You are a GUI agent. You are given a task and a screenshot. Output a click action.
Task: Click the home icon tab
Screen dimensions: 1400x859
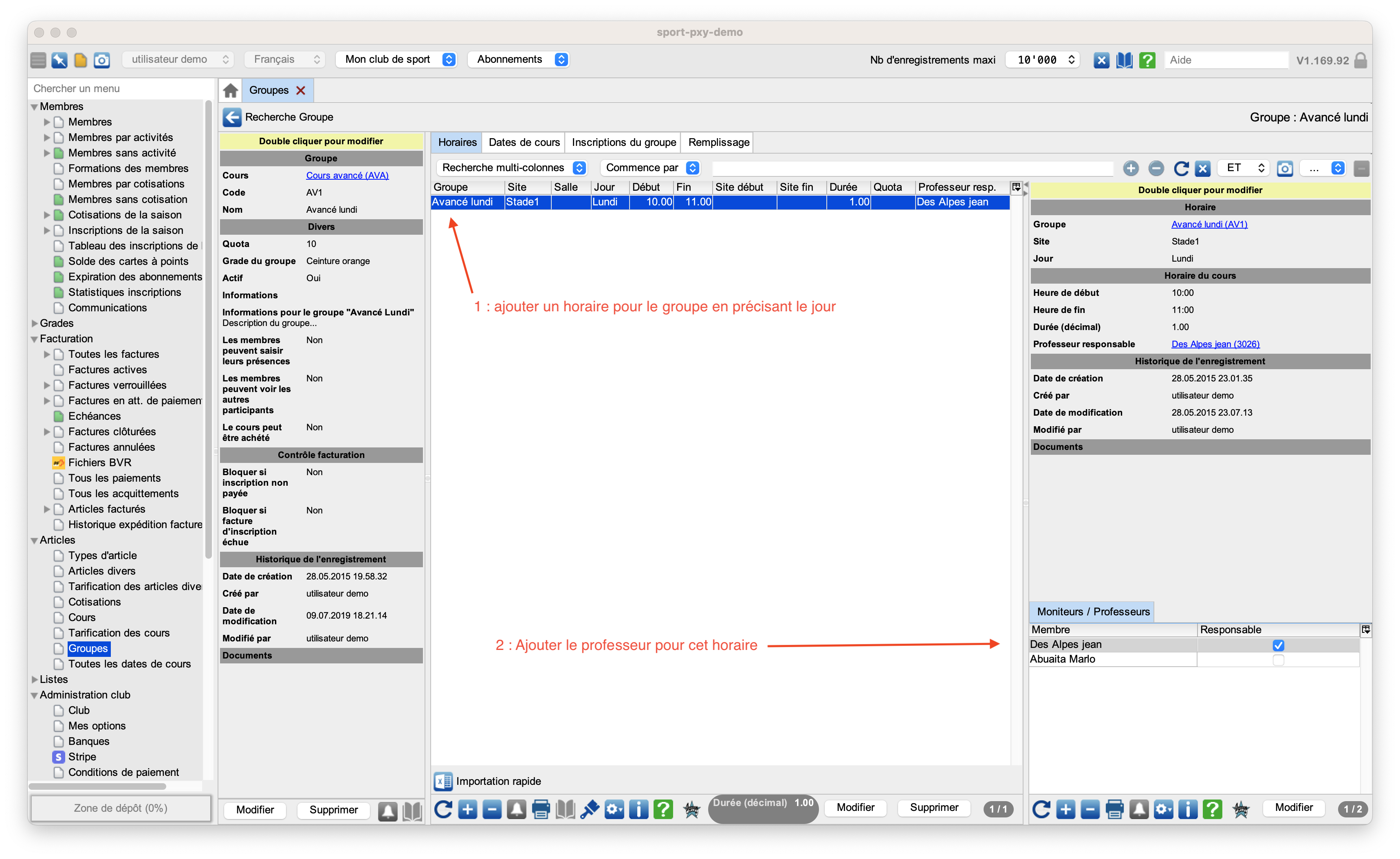tap(230, 90)
